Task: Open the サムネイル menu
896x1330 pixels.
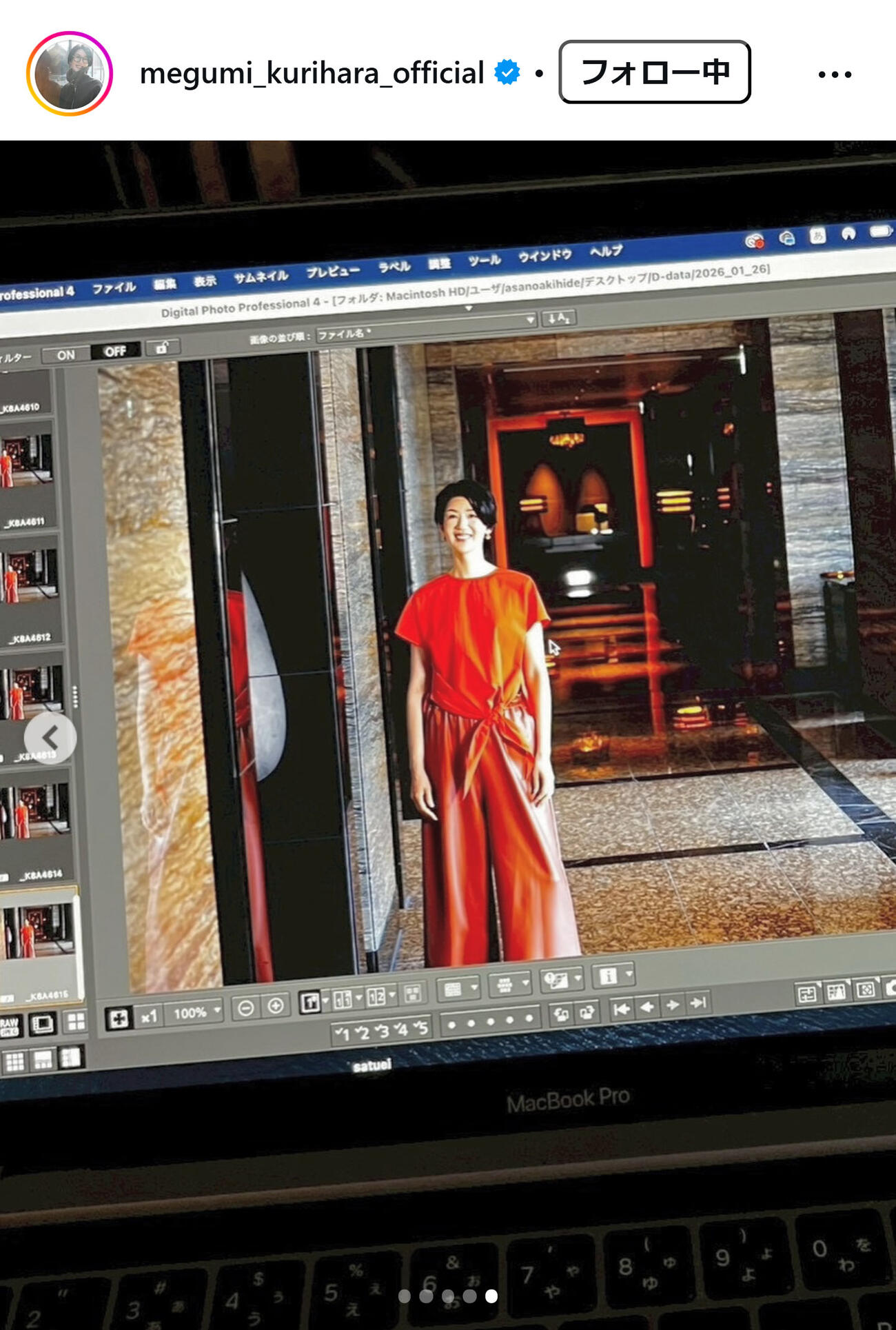Action: pyautogui.click(x=261, y=276)
